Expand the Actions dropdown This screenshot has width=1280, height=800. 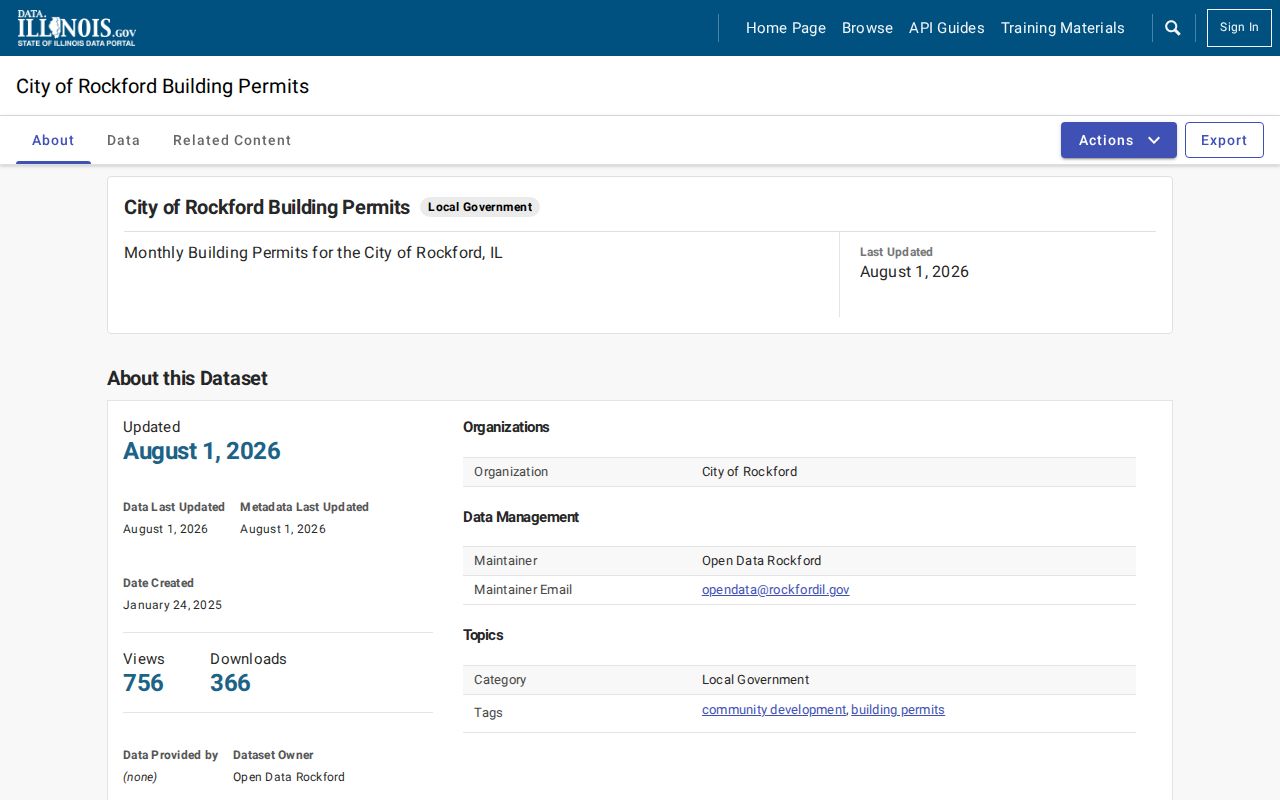1119,140
